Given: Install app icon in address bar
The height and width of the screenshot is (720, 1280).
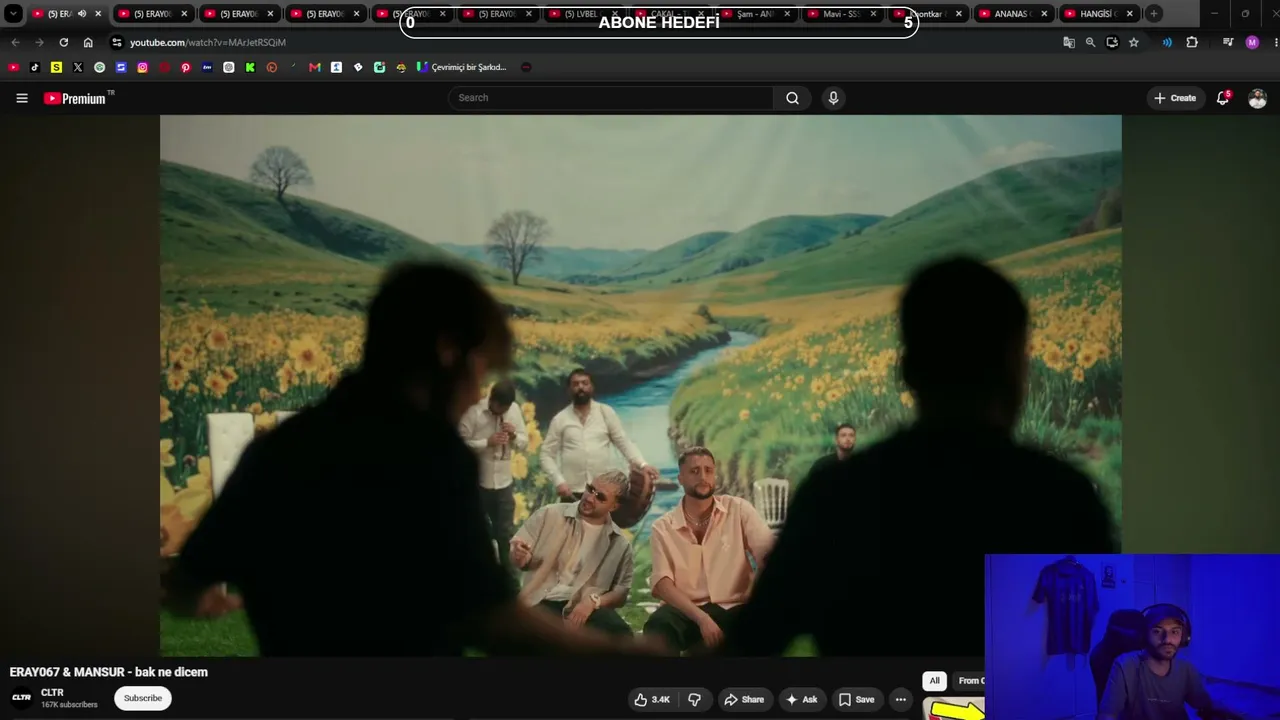Looking at the screenshot, I should [x=1112, y=42].
